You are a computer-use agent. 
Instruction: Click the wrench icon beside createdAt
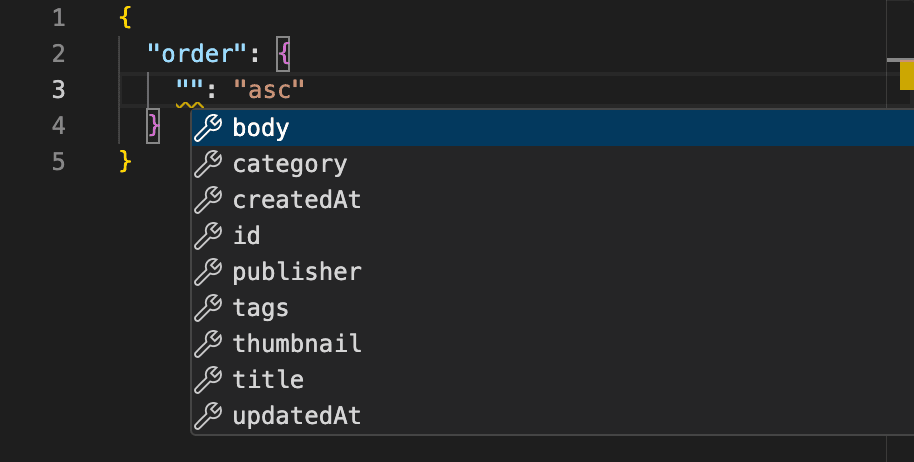(x=207, y=200)
